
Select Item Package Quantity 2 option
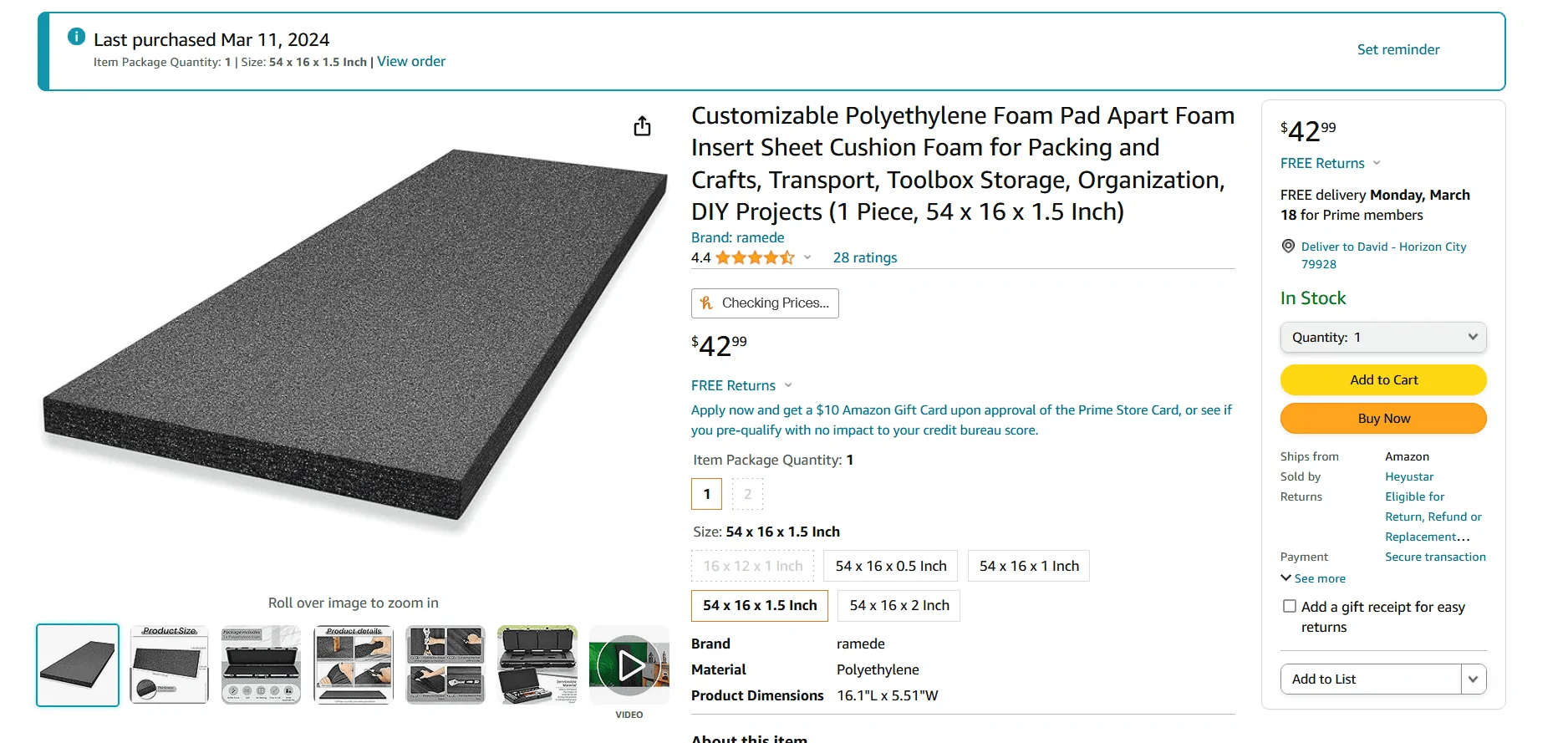click(748, 494)
